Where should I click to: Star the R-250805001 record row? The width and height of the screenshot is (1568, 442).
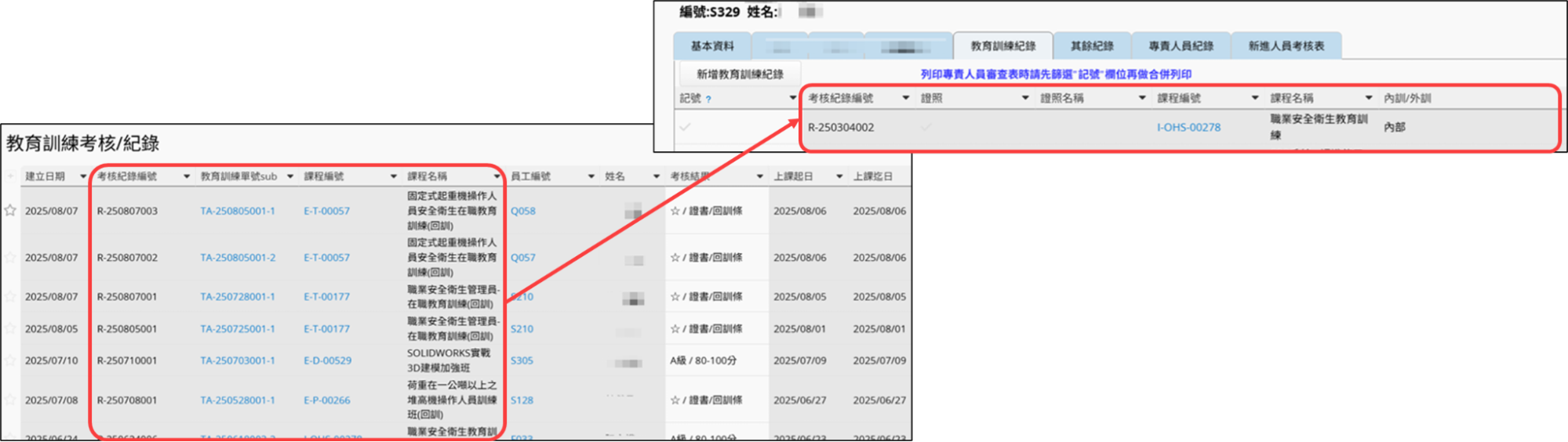pos(10,328)
